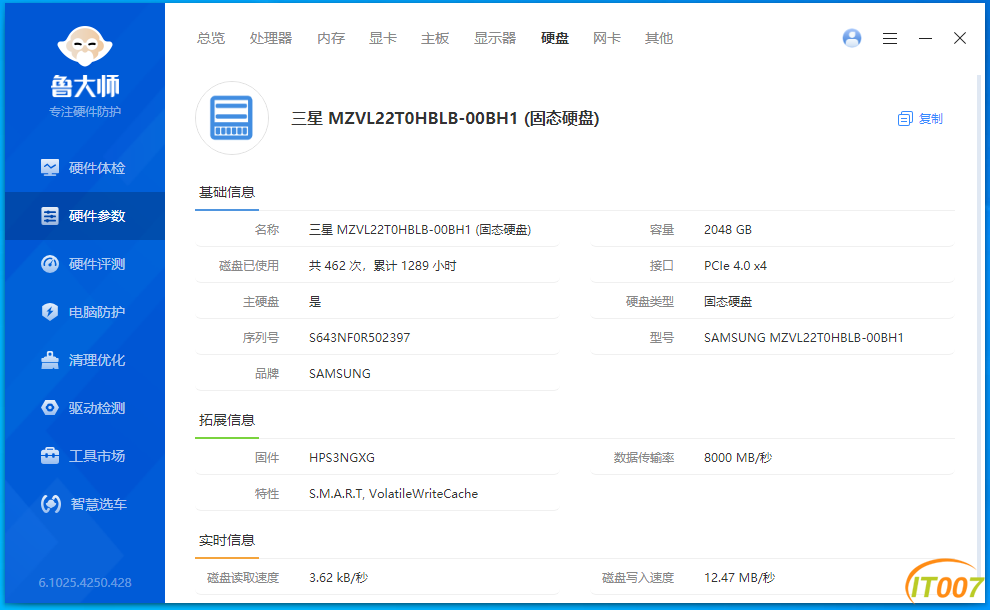The height and width of the screenshot is (610, 990).
Task: Click the 实时信息 section heading
Action: pos(227,540)
